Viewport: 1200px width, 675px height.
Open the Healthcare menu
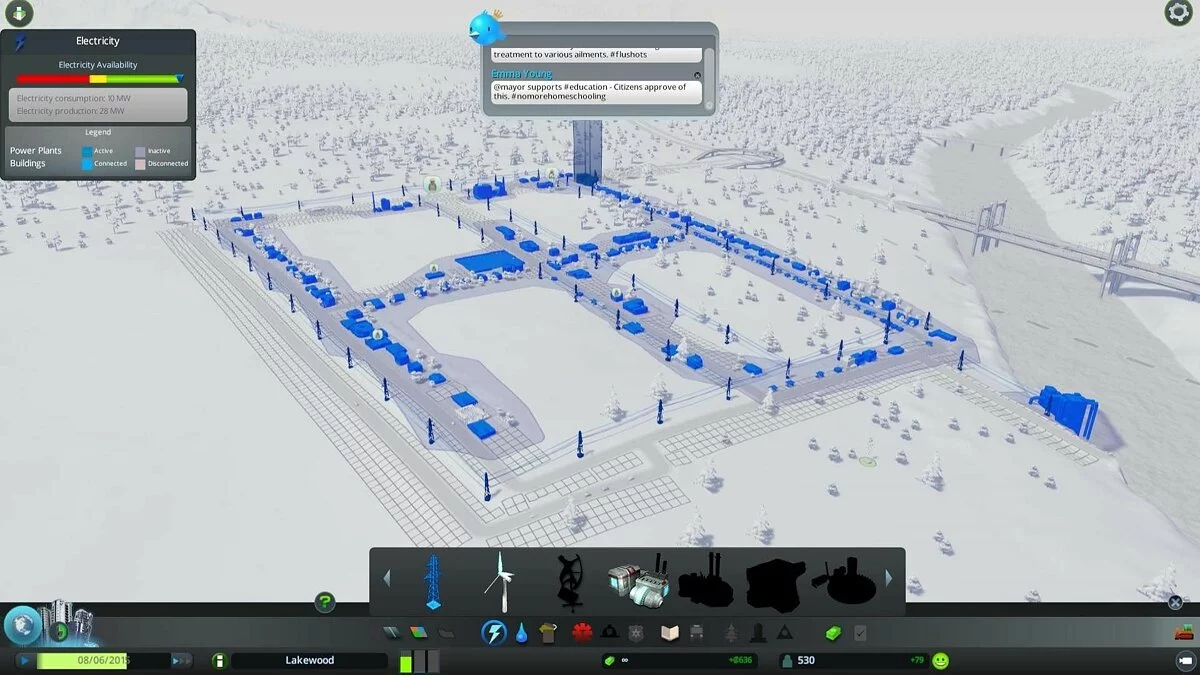click(582, 633)
